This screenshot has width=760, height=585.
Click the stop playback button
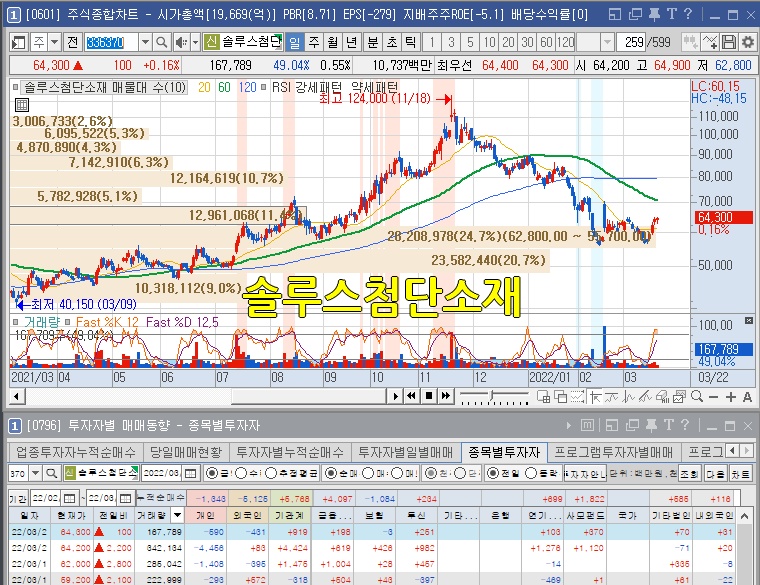tap(428, 396)
